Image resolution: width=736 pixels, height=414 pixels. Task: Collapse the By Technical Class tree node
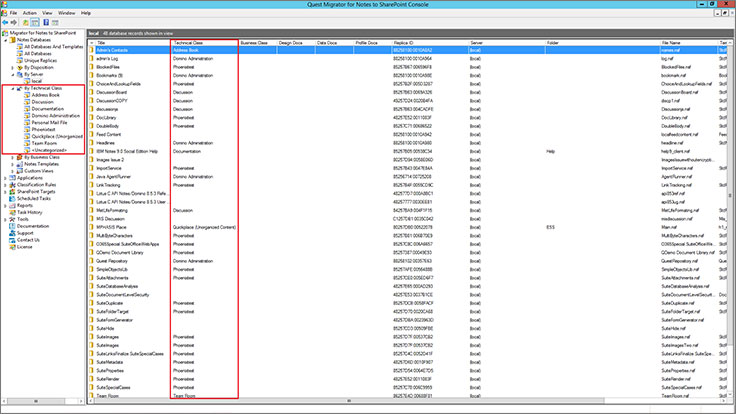tap(13, 88)
